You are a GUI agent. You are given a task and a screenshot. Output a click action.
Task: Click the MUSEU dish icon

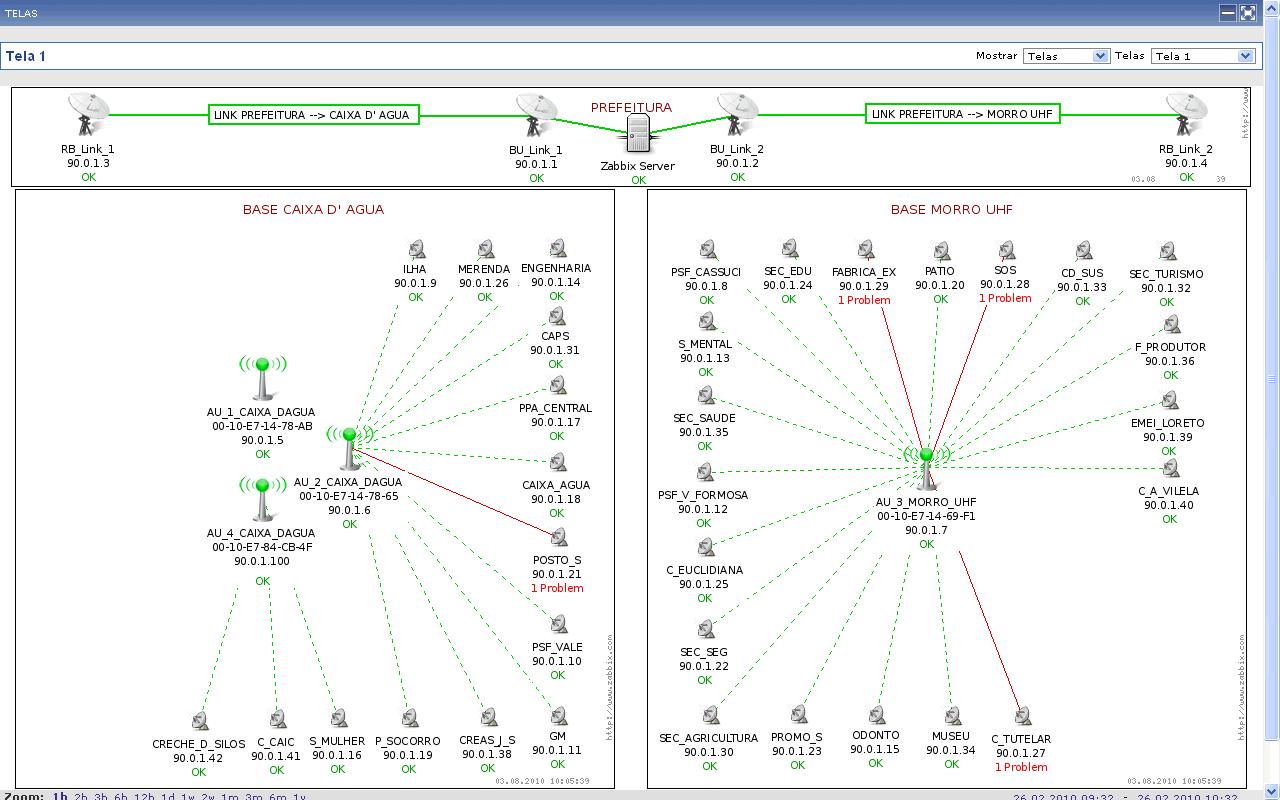951,716
